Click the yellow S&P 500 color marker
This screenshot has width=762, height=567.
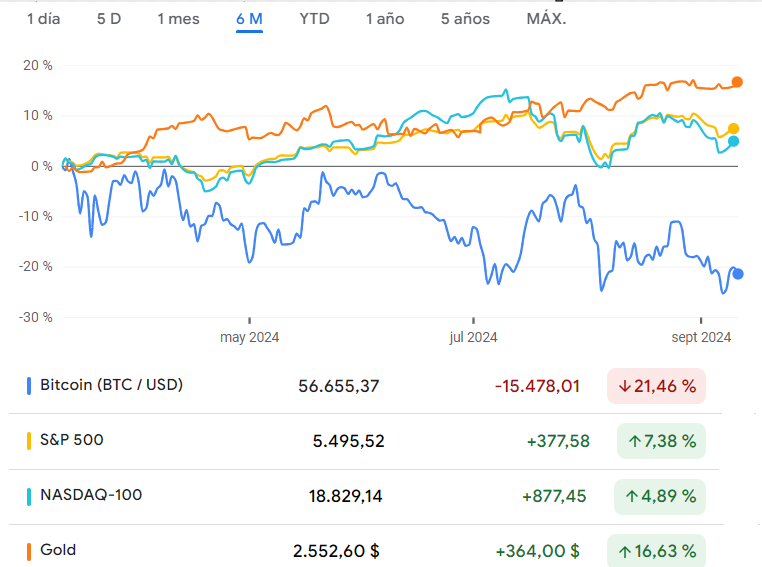pyautogui.click(x=28, y=440)
